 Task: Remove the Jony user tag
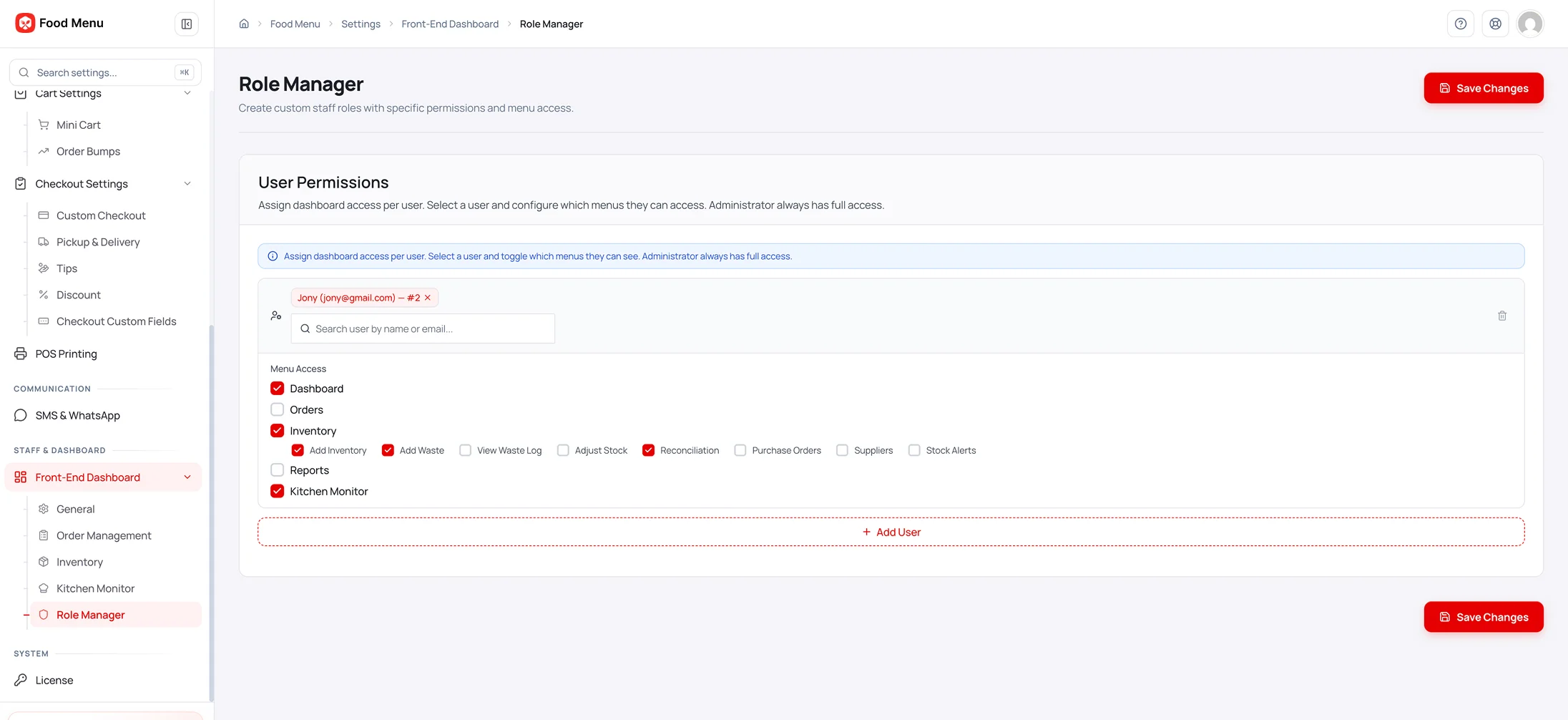tap(428, 298)
